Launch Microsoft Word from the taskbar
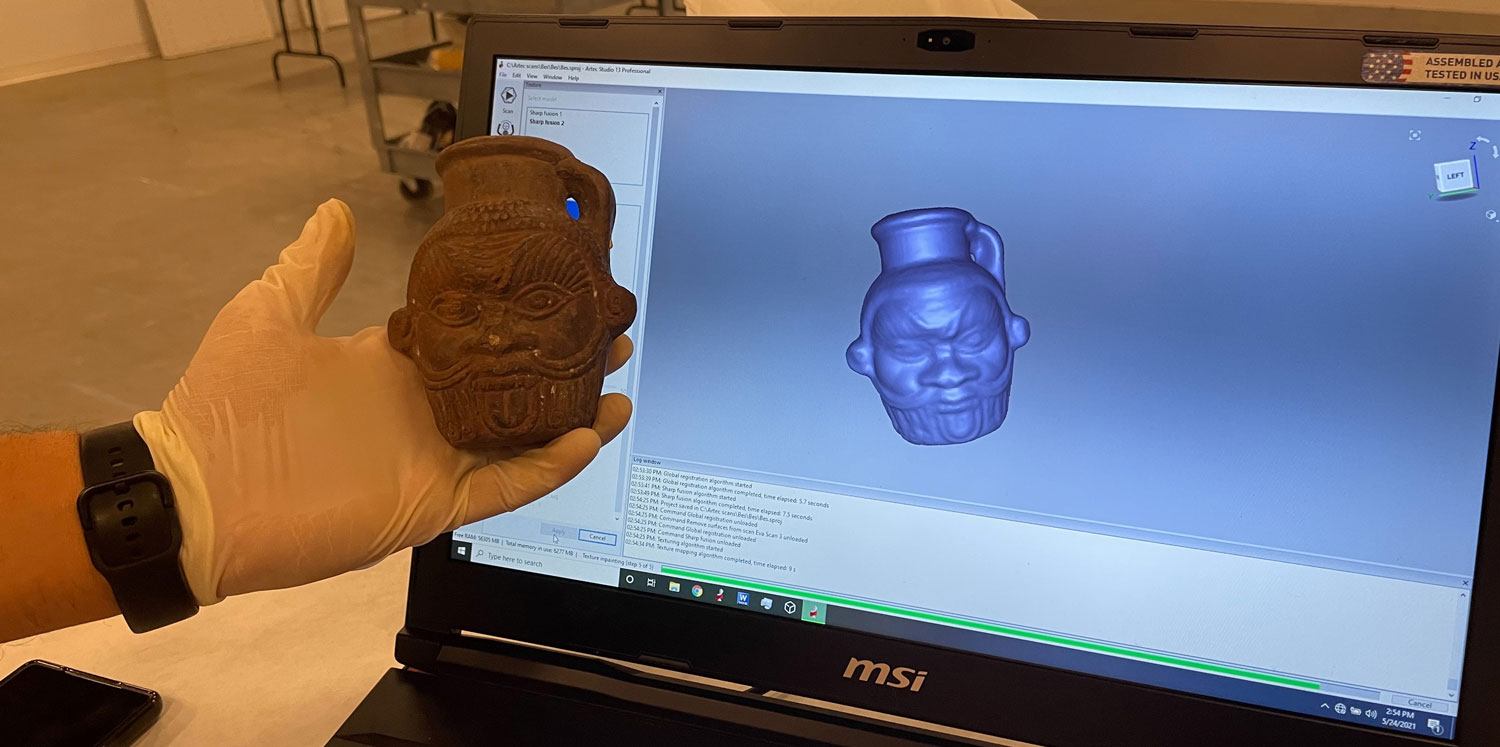Viewport: 1500px width, 747px height. [743, 599]
